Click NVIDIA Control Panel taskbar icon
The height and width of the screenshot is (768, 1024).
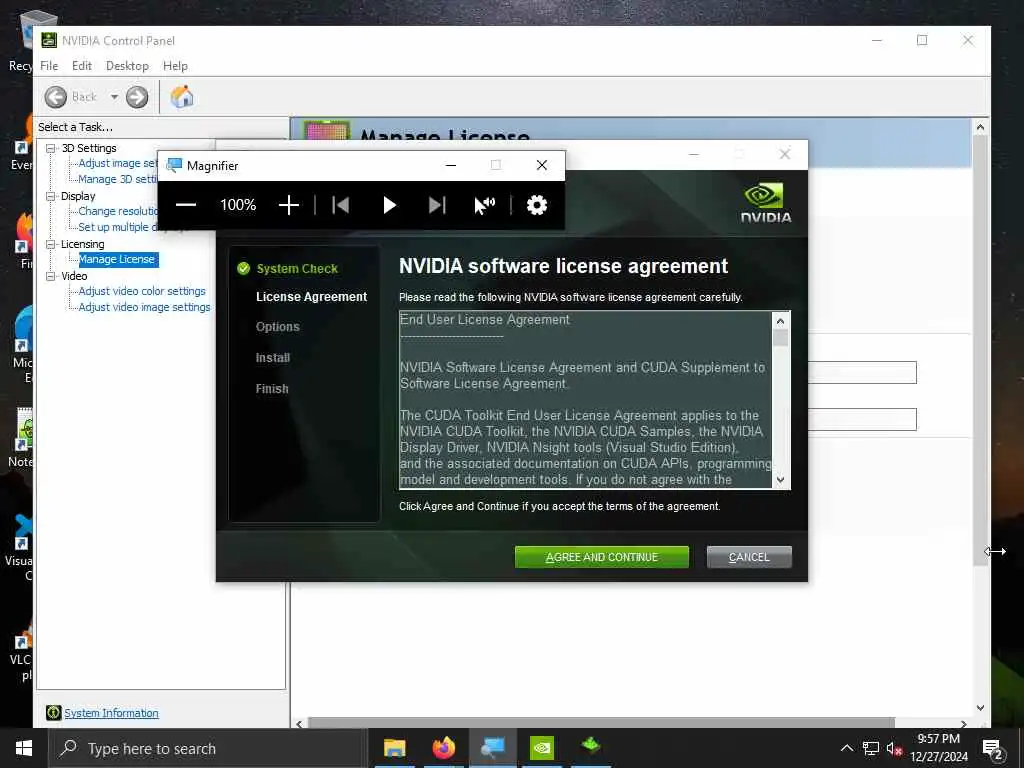pos(542,748)
